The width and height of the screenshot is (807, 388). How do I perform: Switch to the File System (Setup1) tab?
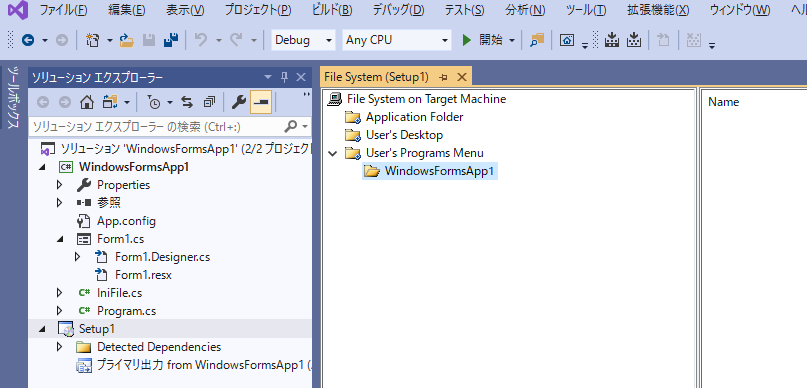(x=376, y=77)
